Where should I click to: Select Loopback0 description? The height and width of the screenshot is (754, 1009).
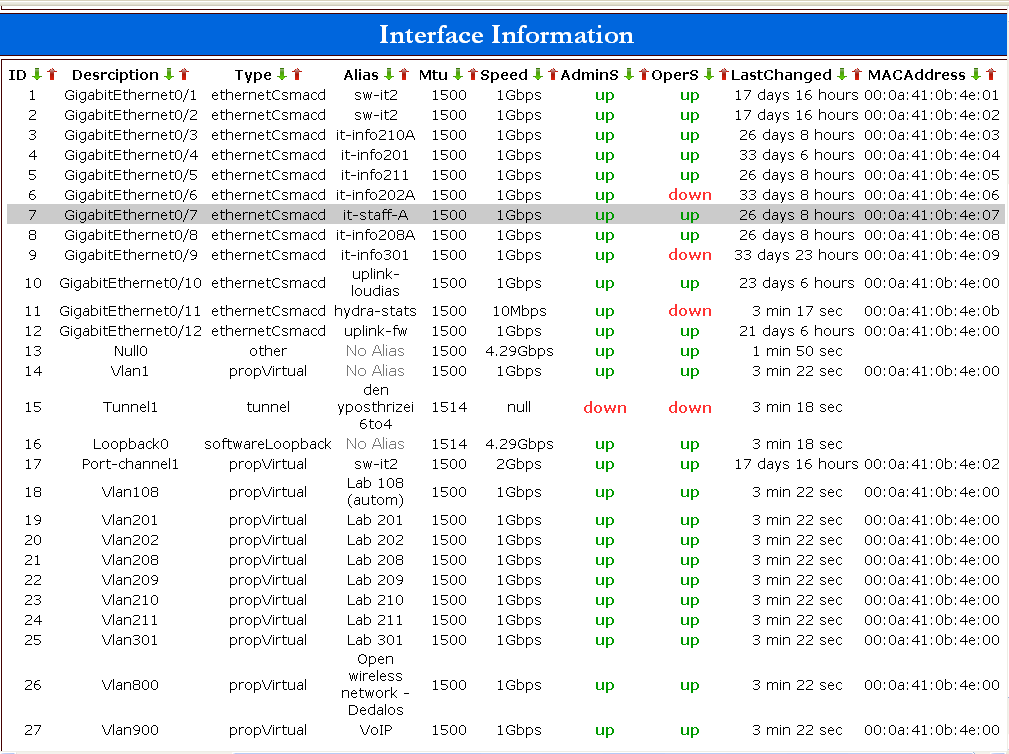click(x=131, y=444)
